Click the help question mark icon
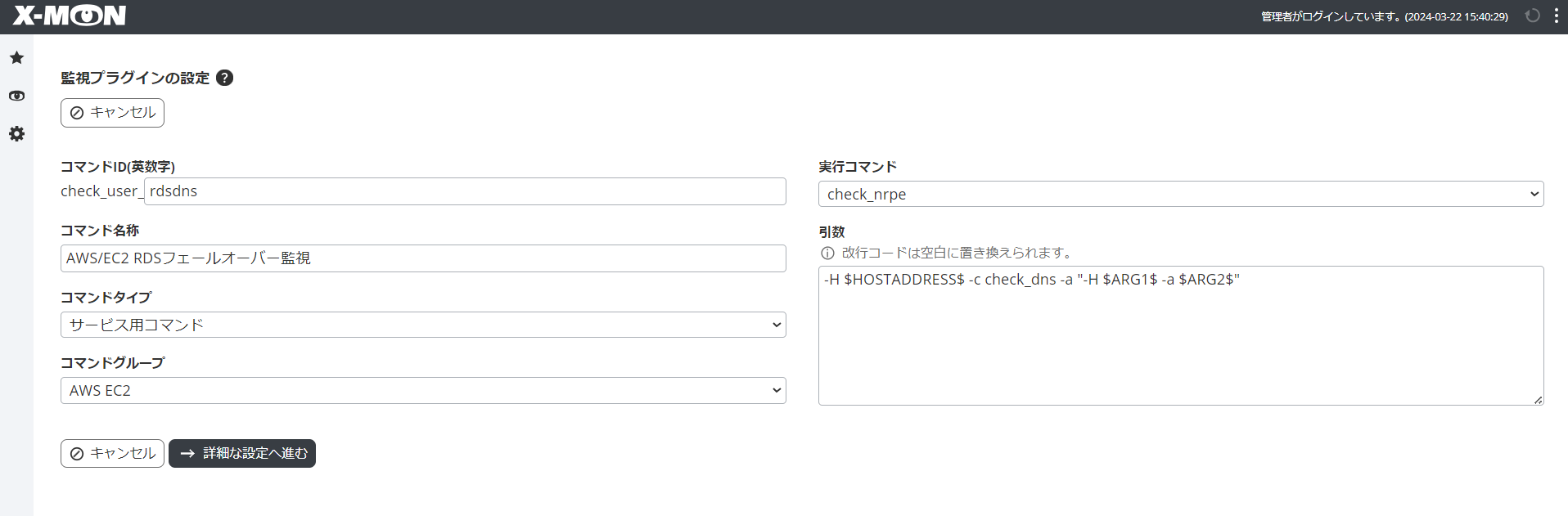The width and height of the screenshot is (1568, 516). coord(224,78)
